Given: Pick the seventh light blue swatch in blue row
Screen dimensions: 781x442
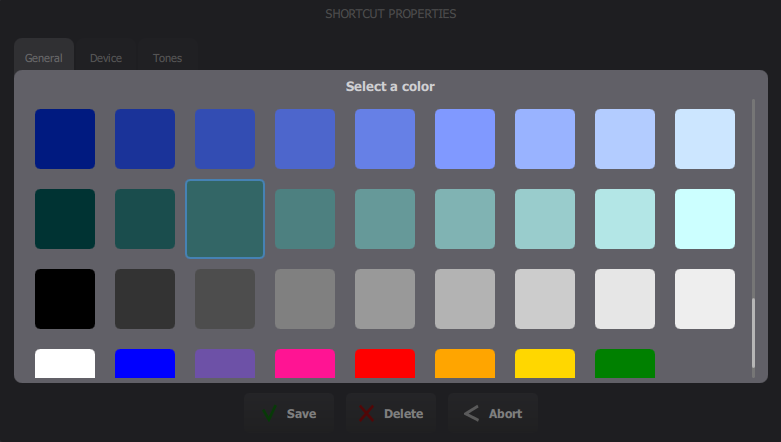Looking at the screenshot, I should pos(545,139).
